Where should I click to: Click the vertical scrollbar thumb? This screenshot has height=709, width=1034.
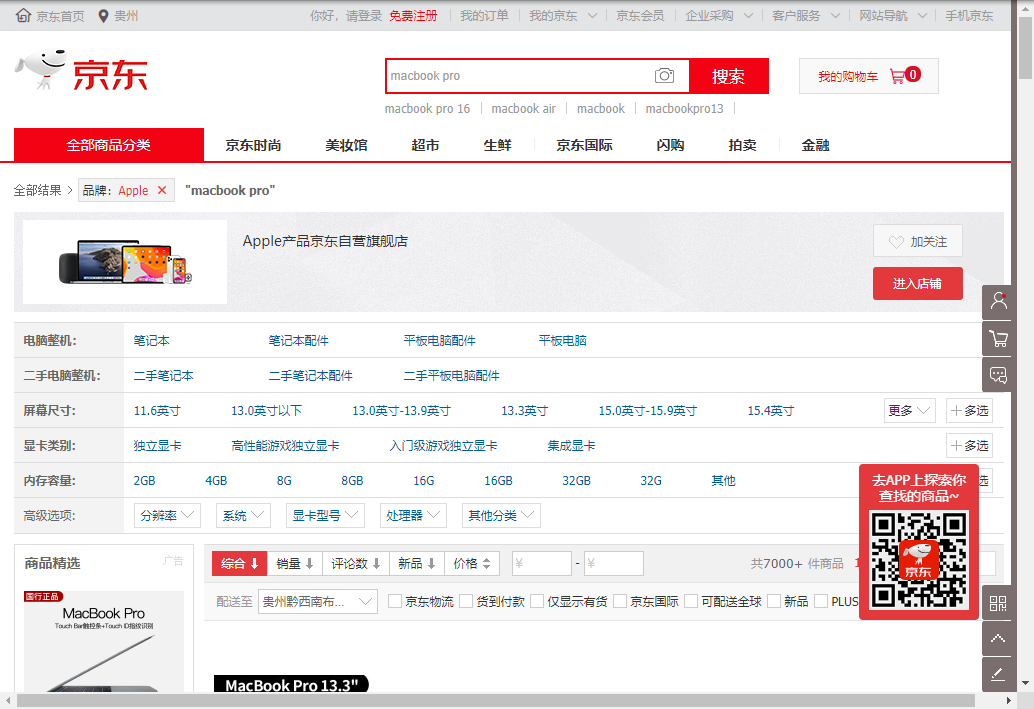(x=1025, y=46)
